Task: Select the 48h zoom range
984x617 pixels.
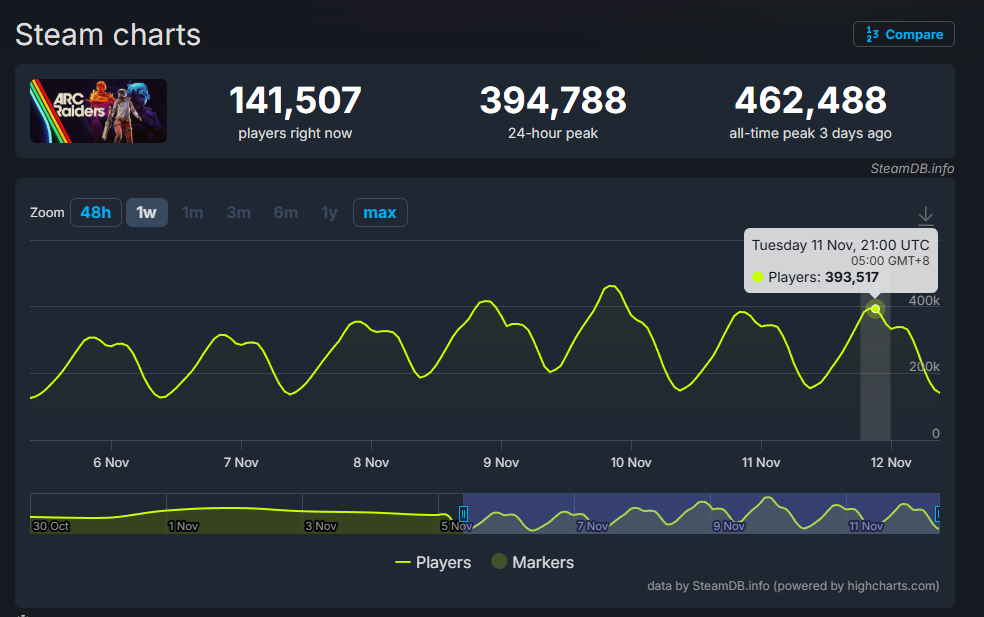Action: click(x=96, y=212)
